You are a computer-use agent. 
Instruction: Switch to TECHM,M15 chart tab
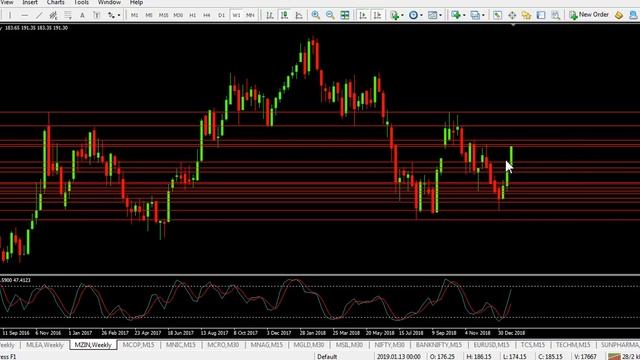click(x=573, y=345)
